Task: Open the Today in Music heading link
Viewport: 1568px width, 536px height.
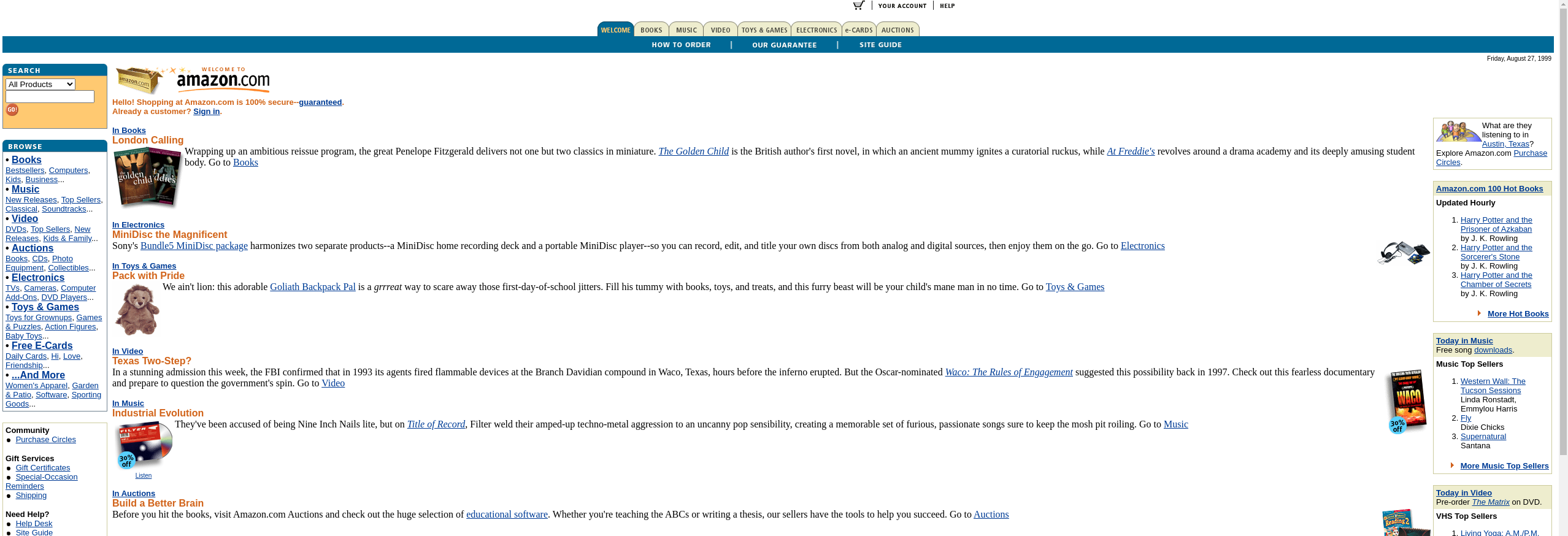Action: point(1464,341)
